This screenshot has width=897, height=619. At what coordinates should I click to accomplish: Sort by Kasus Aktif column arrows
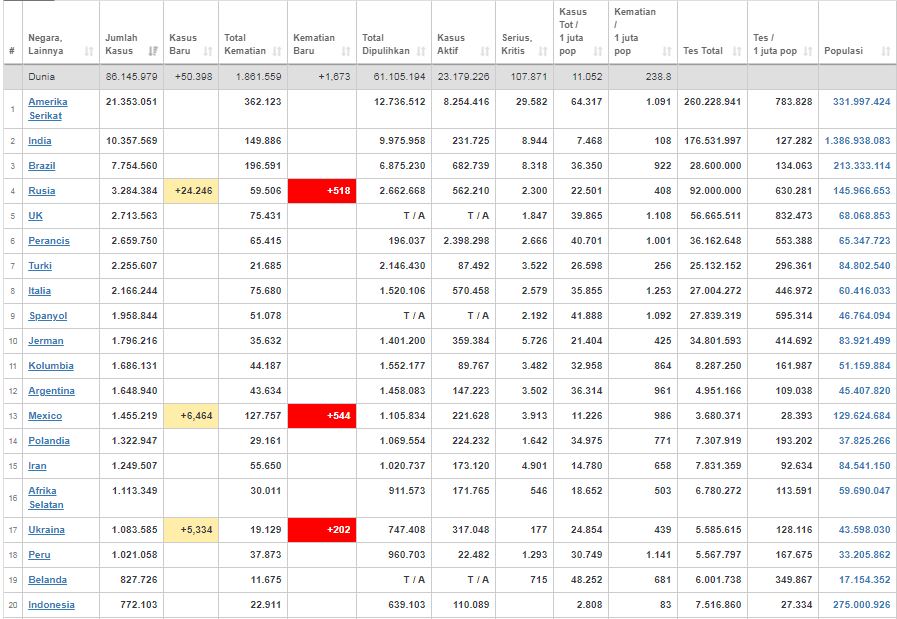click(x=485, y=51)
